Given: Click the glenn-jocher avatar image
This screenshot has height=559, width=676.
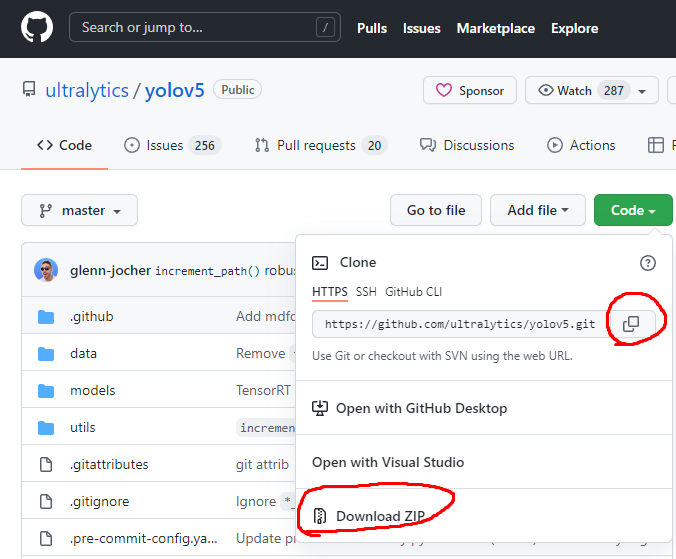Looking at the screenshot, I should tap(46, 270).
